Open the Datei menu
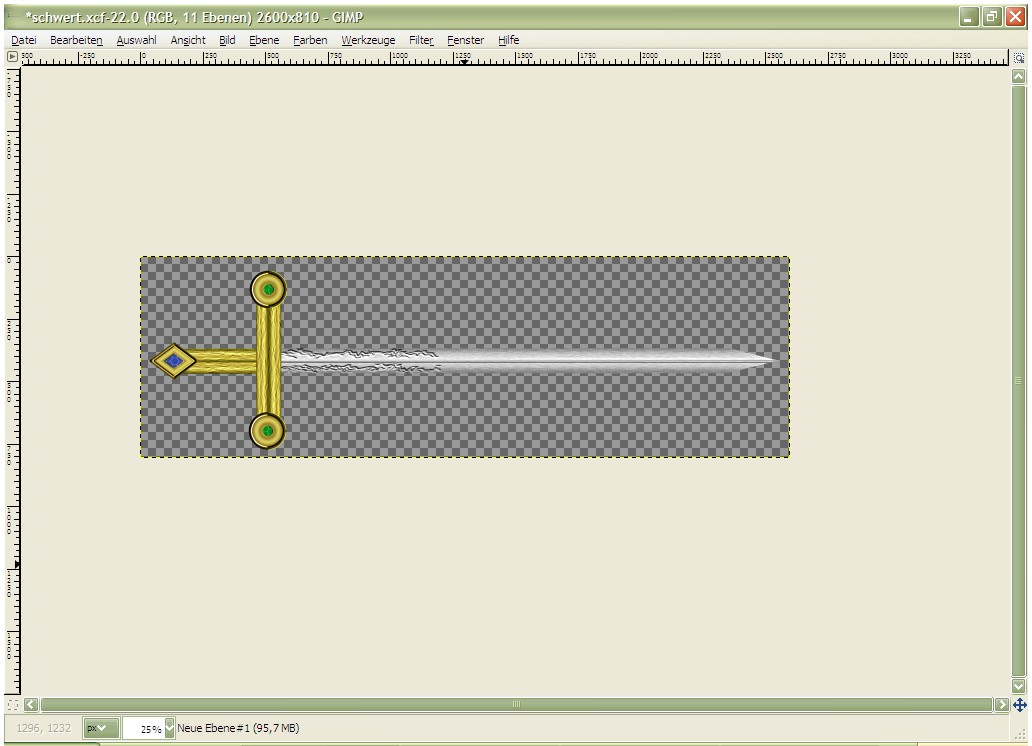 tap(24, 40)
